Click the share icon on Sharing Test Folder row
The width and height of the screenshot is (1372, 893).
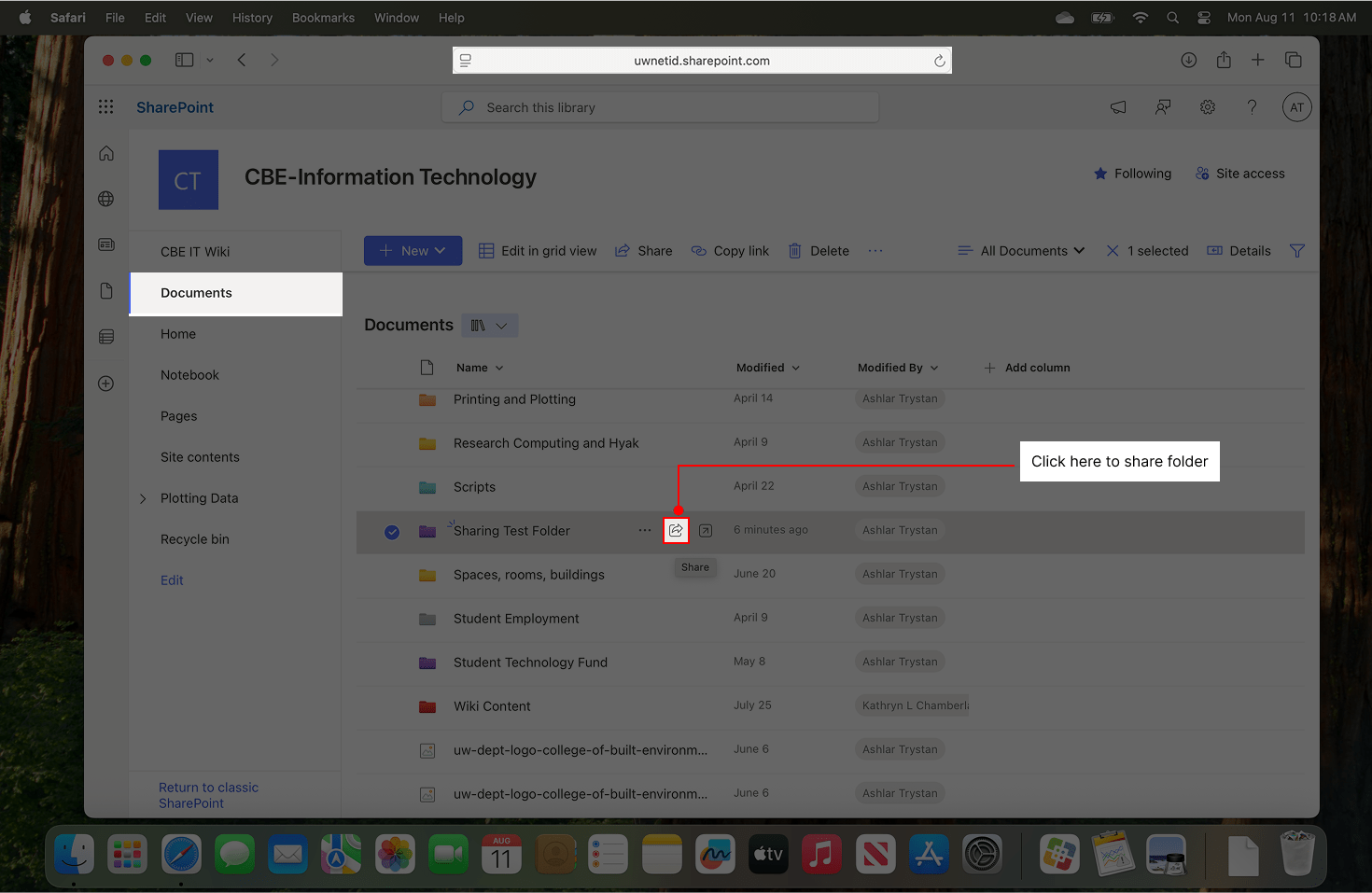click(x=676, y=531)
